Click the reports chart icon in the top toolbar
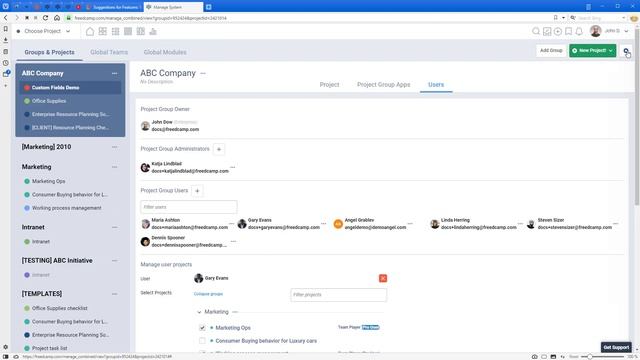Screen dimensions: 640x360 coord(153,31)
